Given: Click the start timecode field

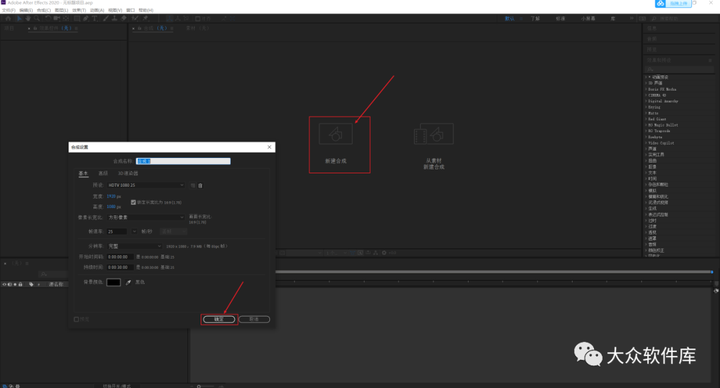Looking at the screenshot, I should coord(120,257).
